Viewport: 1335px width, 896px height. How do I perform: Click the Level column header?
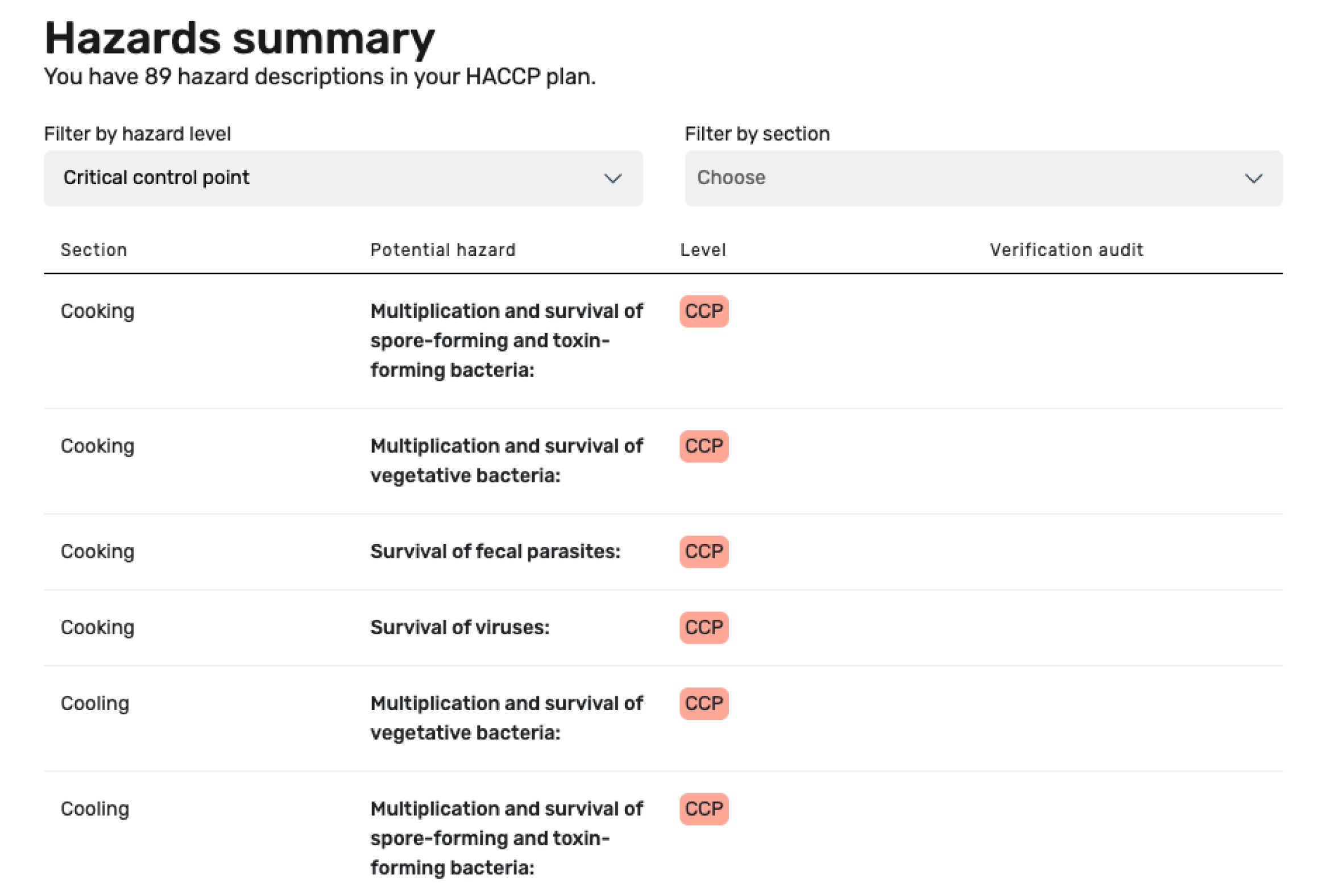[x=703, y=250]
